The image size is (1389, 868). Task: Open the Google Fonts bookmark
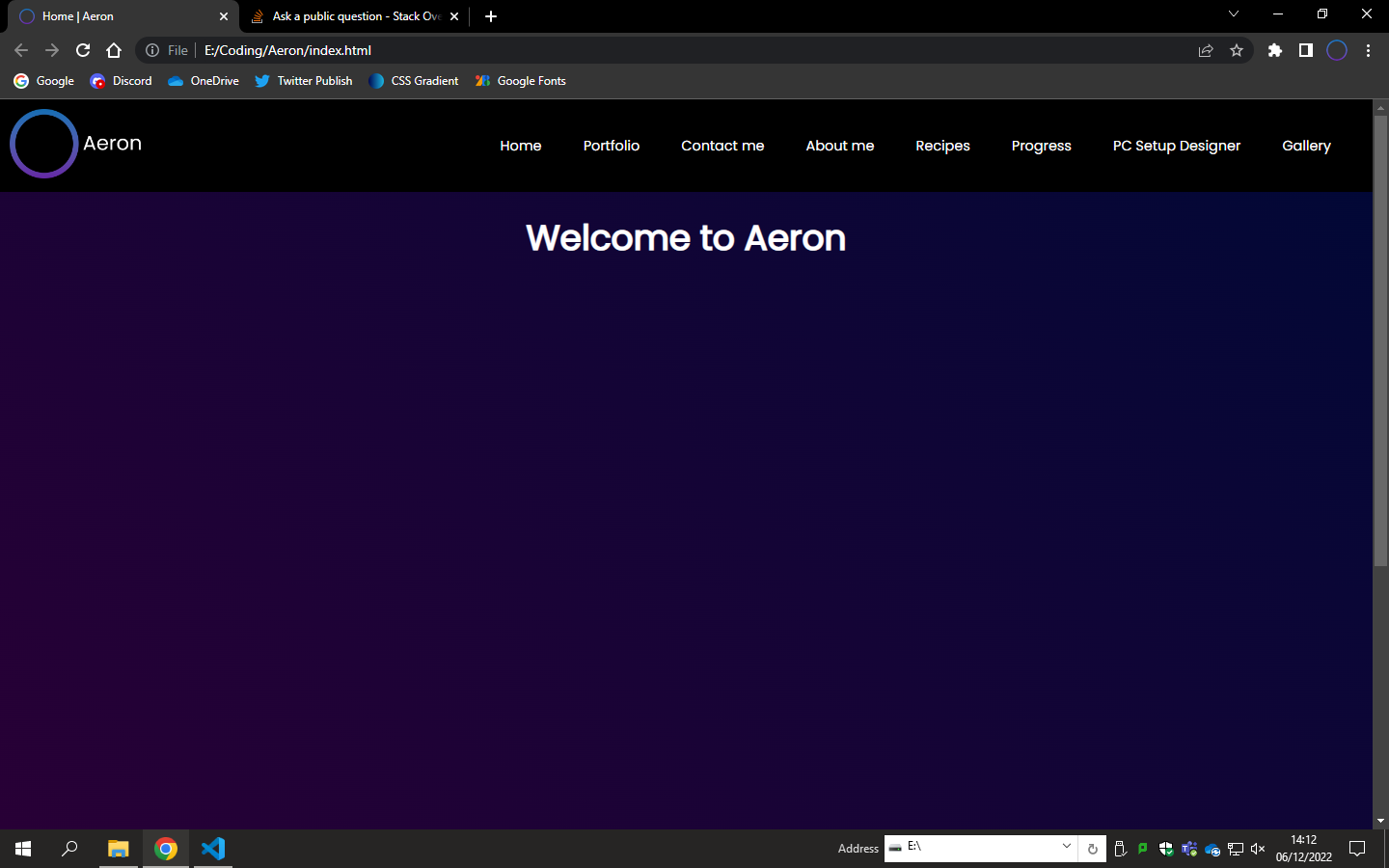tap(520, 81)
